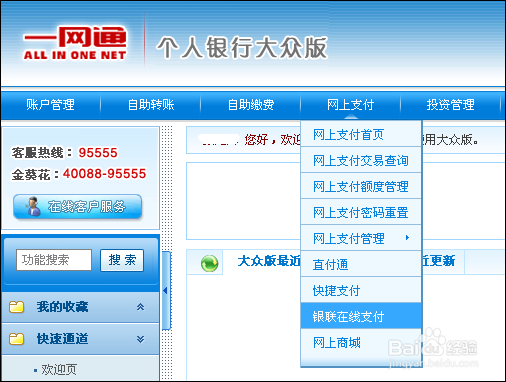Image resolution: width=506 pixels, height=382 pixels.
Task: Open the 自助转账 menu
Action: (x=151, y=105)
